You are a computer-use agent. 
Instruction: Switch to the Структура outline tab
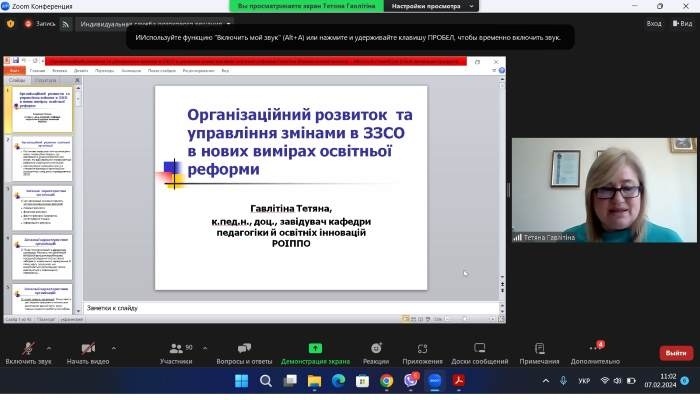(x=46, y=80)
